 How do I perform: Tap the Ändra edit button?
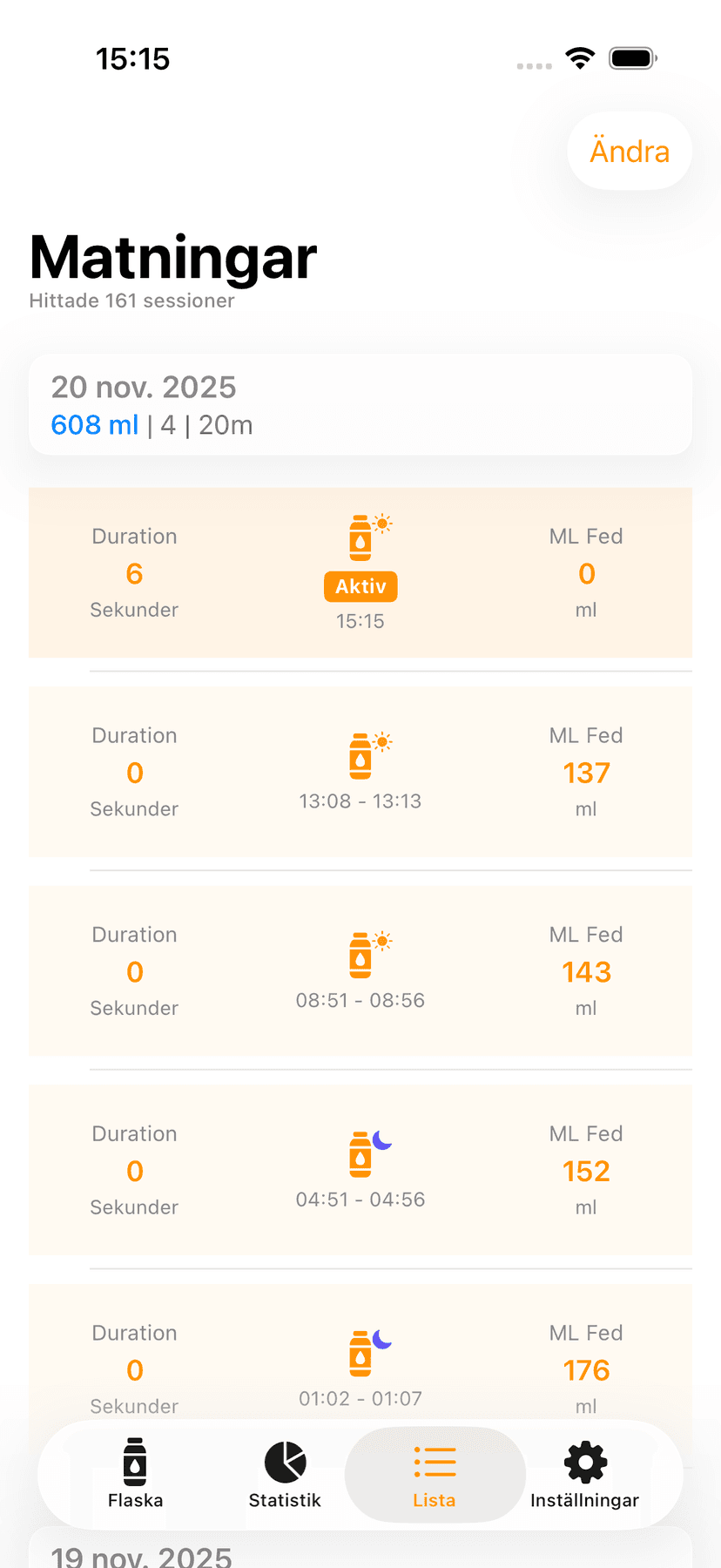point(630,152)
